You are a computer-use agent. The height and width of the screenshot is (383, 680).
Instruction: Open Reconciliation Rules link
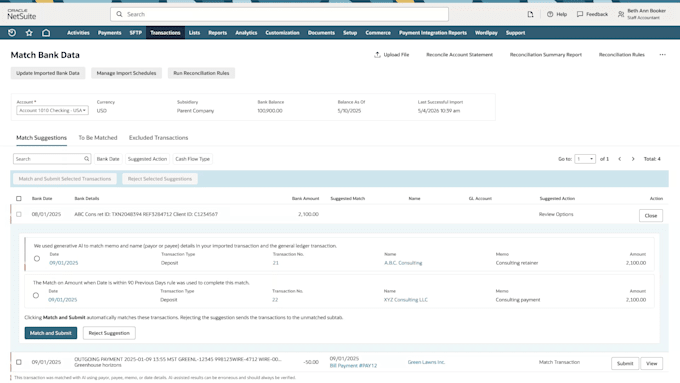click(621, 55)
